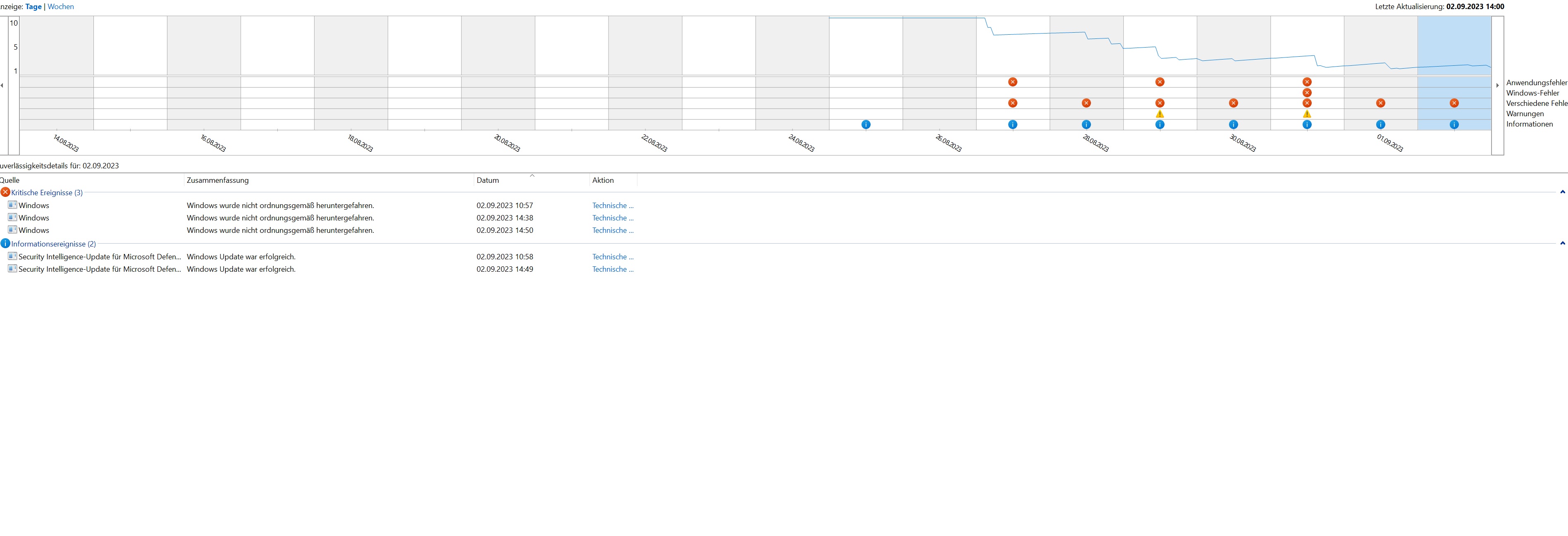Click information icon on 25.08.2023

pyautogui.click(x=866, y=124)
